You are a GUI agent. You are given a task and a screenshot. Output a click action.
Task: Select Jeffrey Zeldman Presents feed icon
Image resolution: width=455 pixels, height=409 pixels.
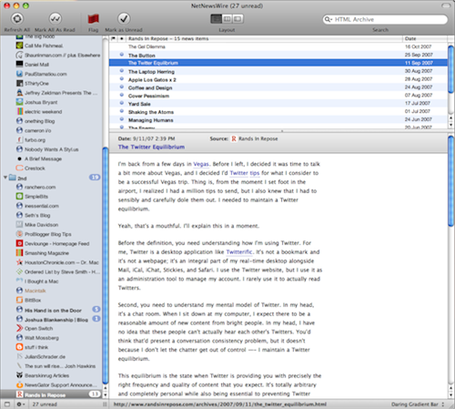tap(20, 93)
